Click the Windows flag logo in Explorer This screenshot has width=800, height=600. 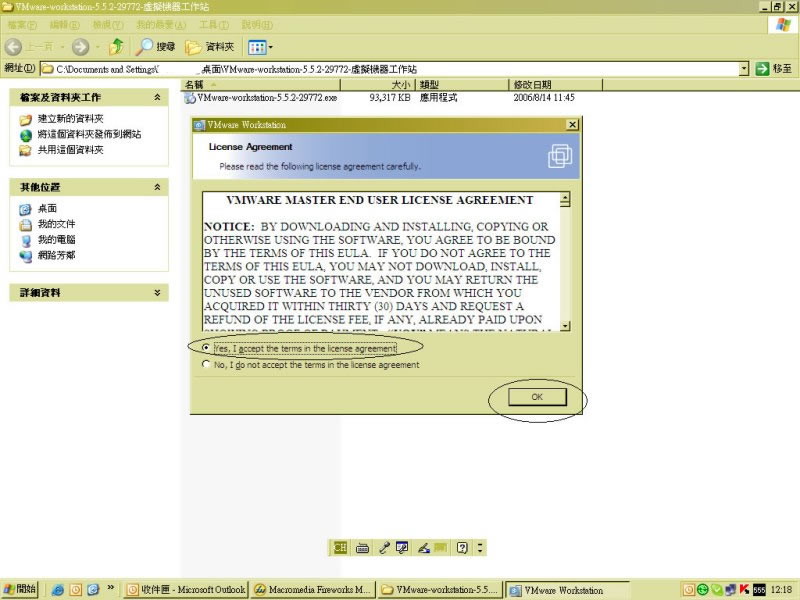pyautogui.click(x=783, y=24)
